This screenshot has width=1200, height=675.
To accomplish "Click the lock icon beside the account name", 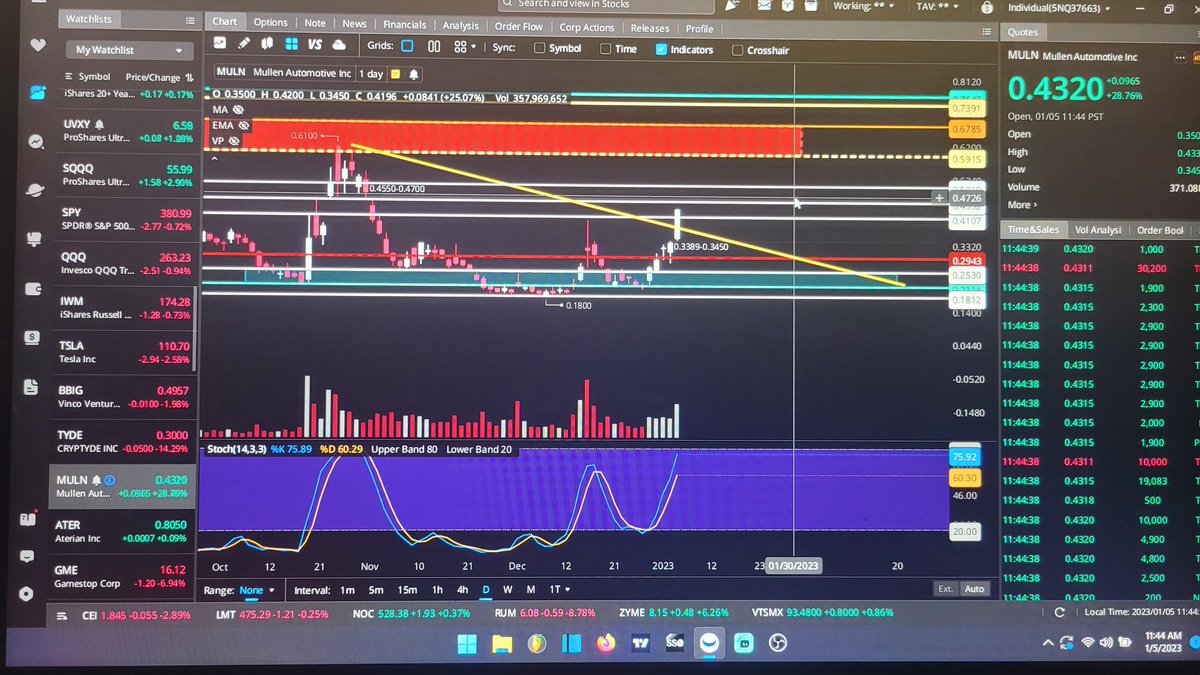I will [x=988, y=7].
